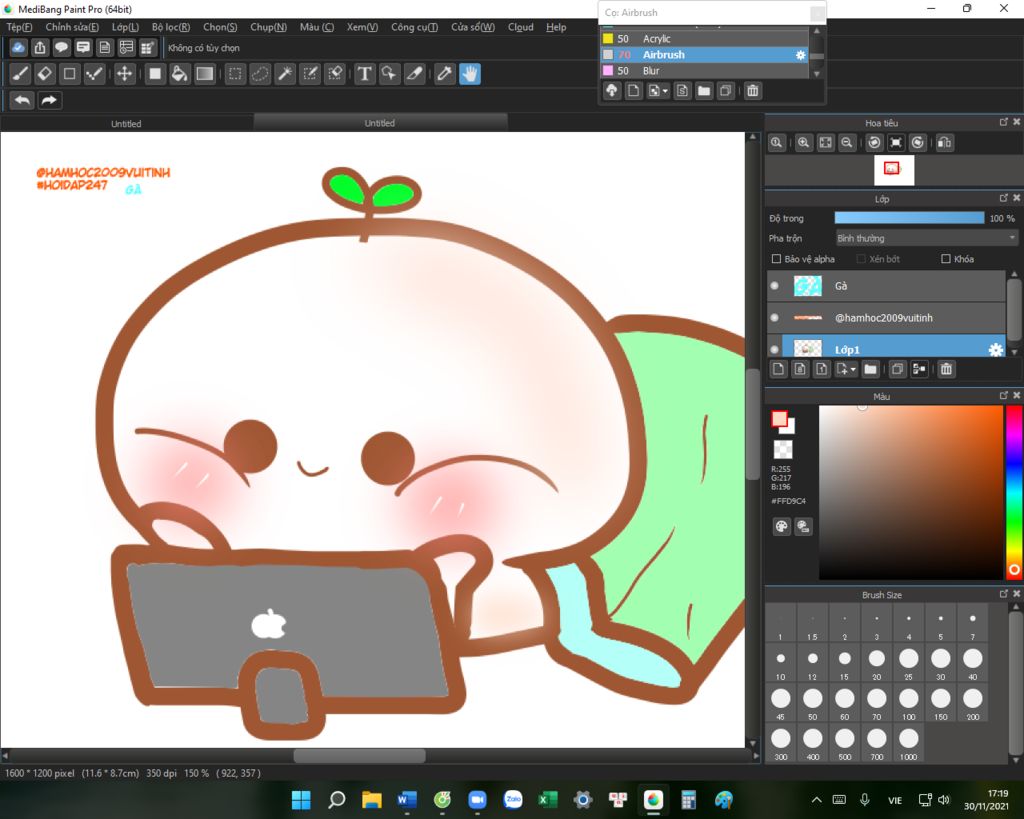Click the Redo arrow
The image size is (1024, 819).
49,101
